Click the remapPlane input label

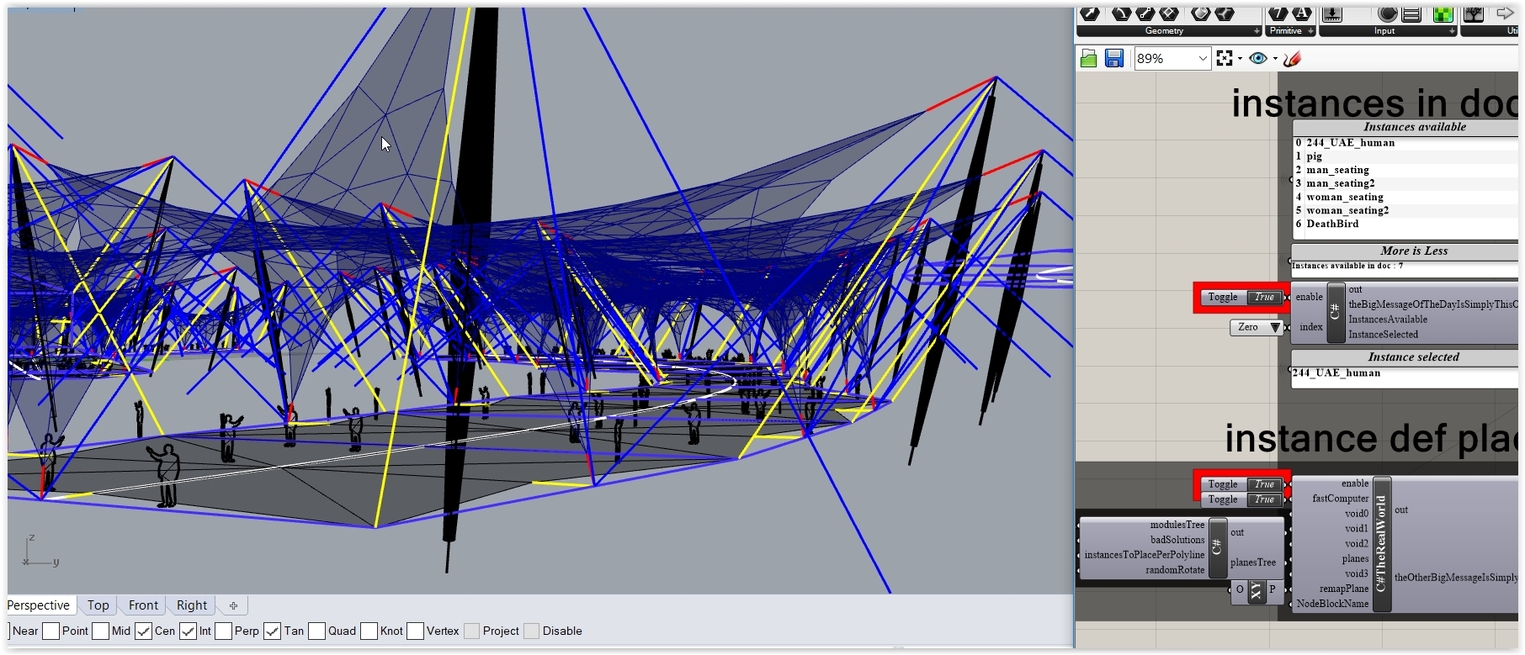point(1343,589)
